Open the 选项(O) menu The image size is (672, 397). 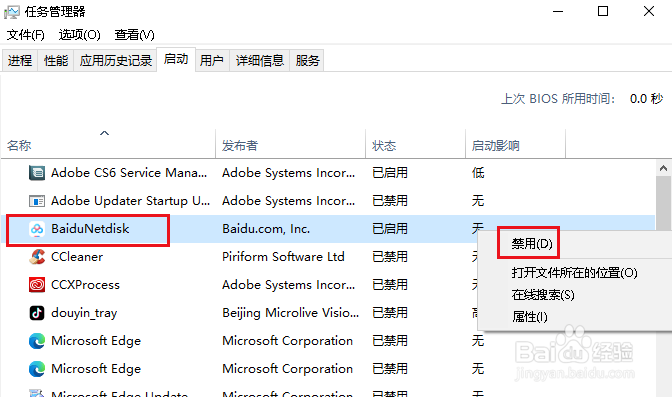79,35
